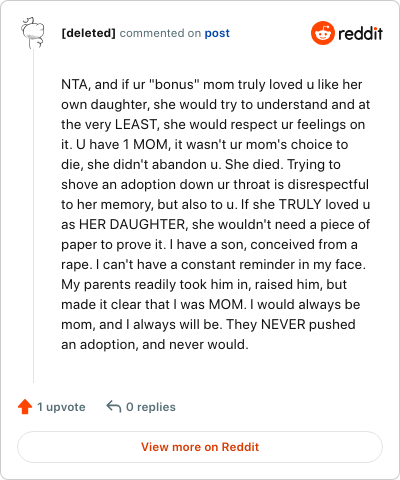The image size is (400, 480).
Task: Open the blue "post" link
Action: (217, 33)
